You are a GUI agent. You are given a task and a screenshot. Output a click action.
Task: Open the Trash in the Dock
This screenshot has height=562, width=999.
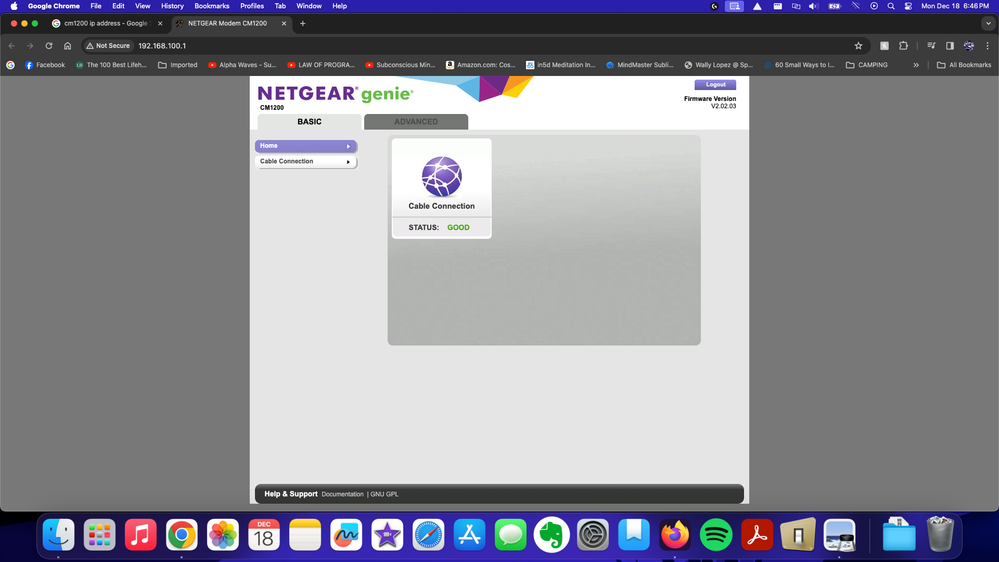940,535
